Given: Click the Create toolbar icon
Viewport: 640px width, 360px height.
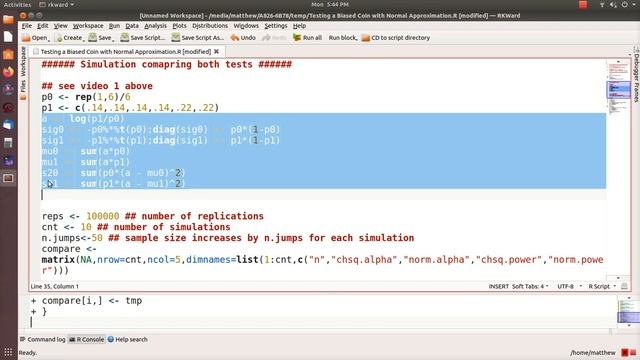Looking at the screenshot, I should [69, 38].
